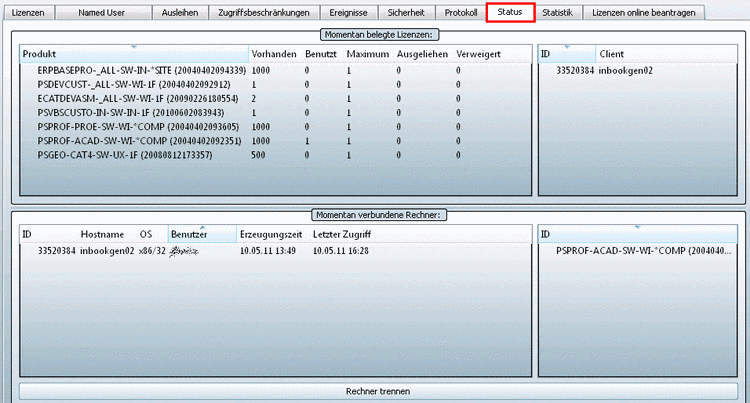Select PSPROF-ACAD-SW-WI-*COMP in the licenses table
The width and height of the screenshot is (750, 403).
(x=276, y=141)
